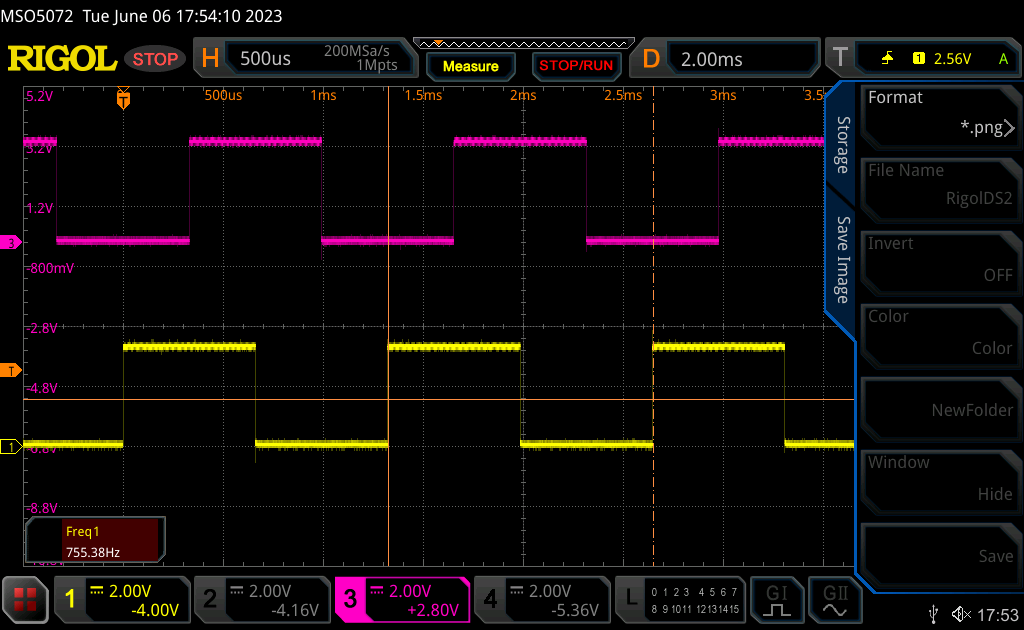Open the 2.56V trigger level setting

(x=952, y=59)
